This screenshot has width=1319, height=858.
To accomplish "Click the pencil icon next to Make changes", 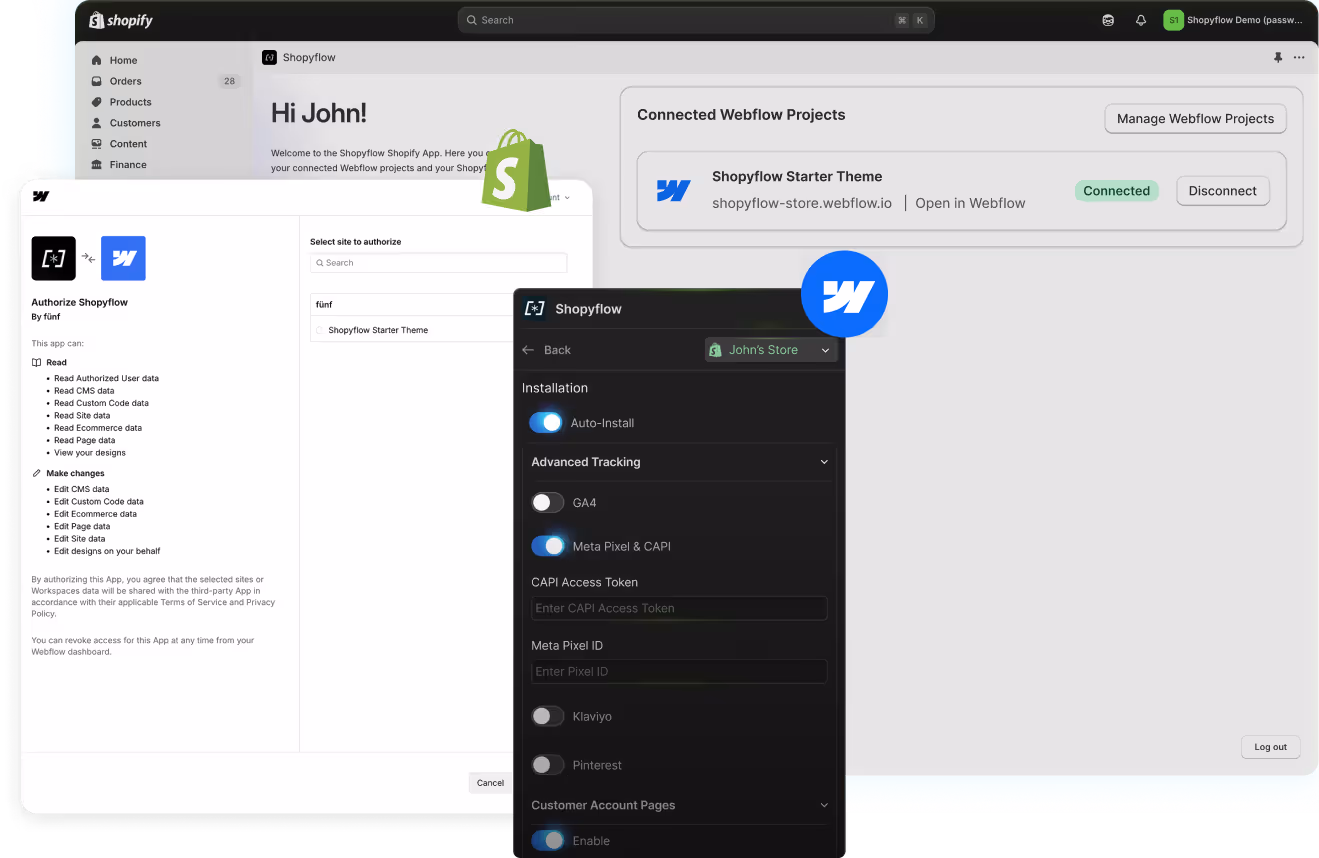I will tap(37, 473).
